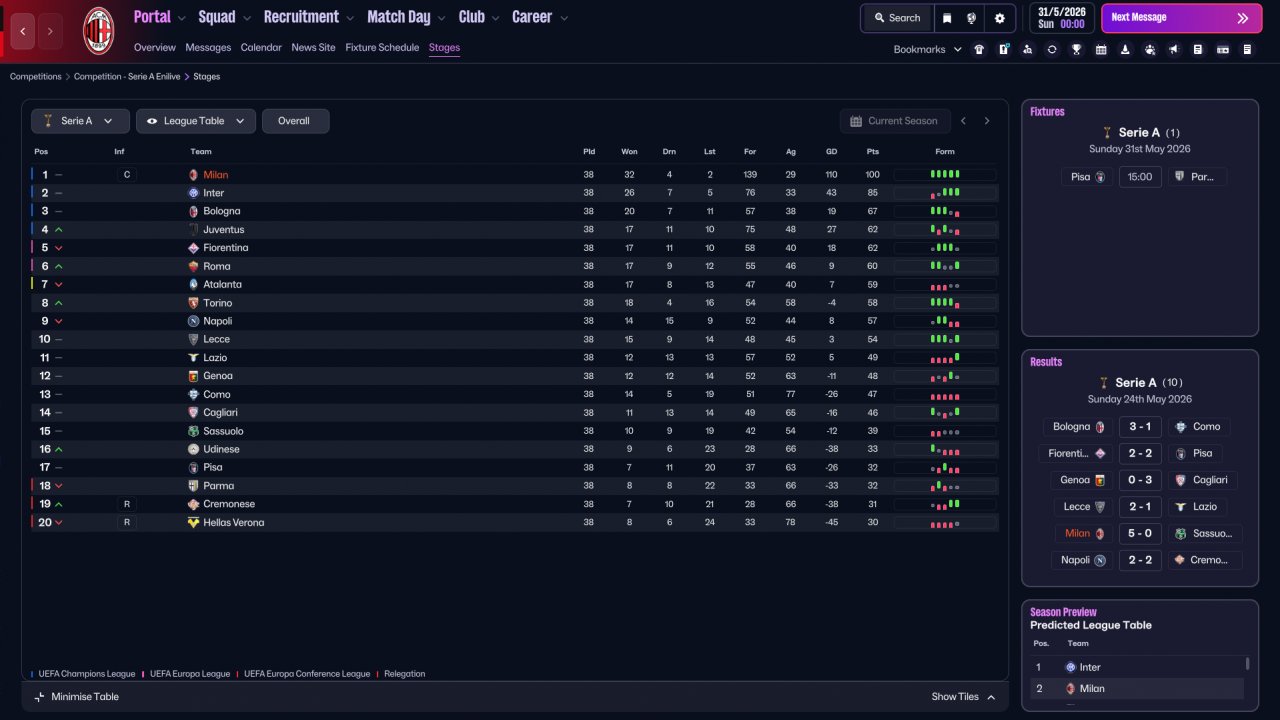
Task: Expand the Match Day menu chevron
Action: point(441,18)
